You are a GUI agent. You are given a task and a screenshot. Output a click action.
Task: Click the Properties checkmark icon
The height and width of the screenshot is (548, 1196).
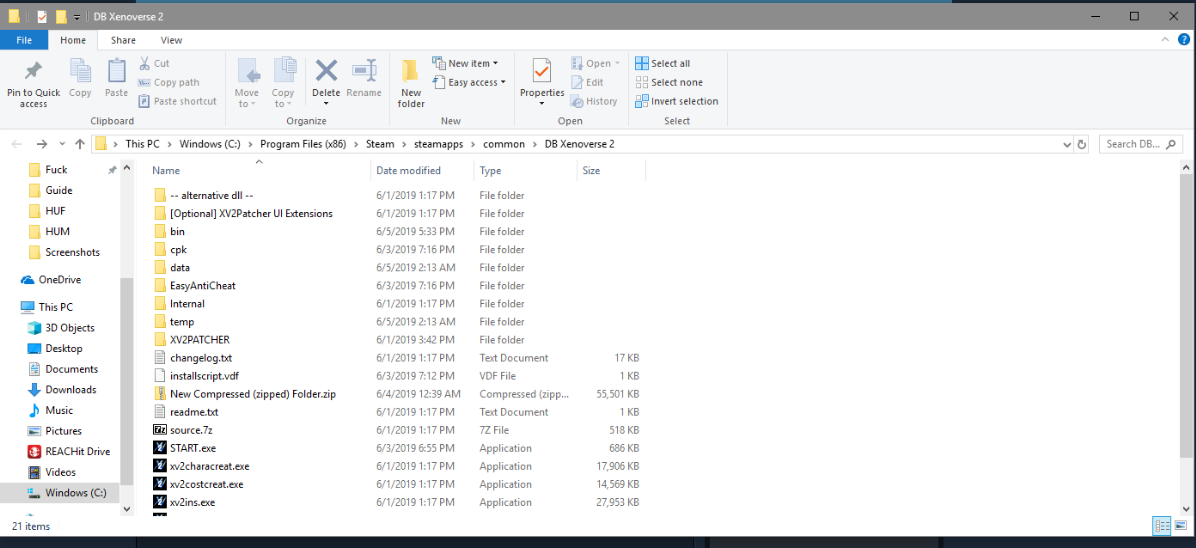pos(542,71)
